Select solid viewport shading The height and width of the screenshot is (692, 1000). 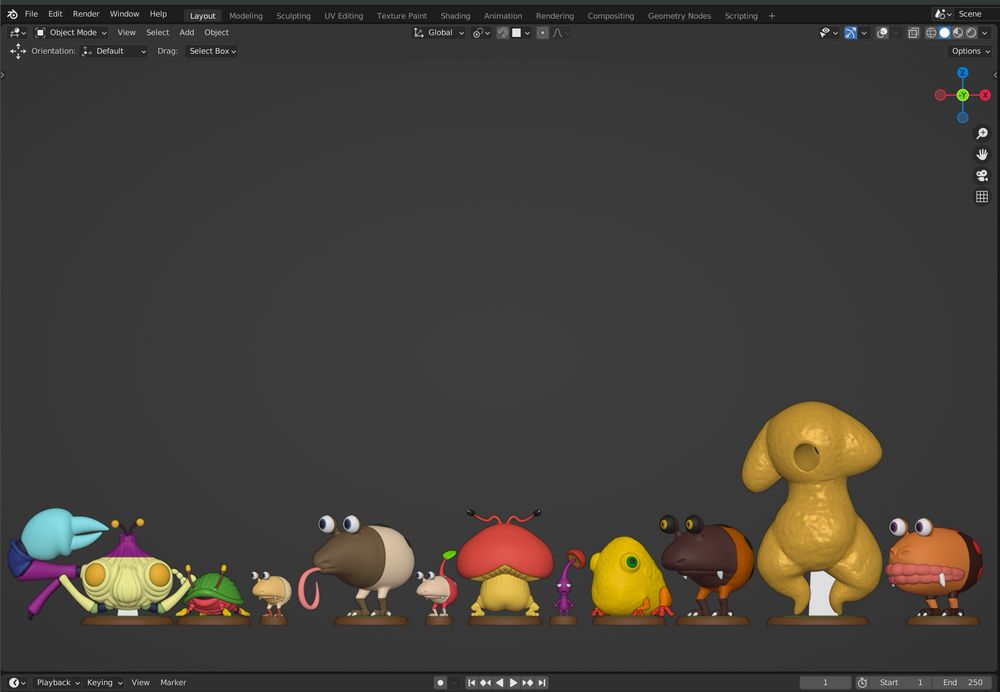coord(945,33)
